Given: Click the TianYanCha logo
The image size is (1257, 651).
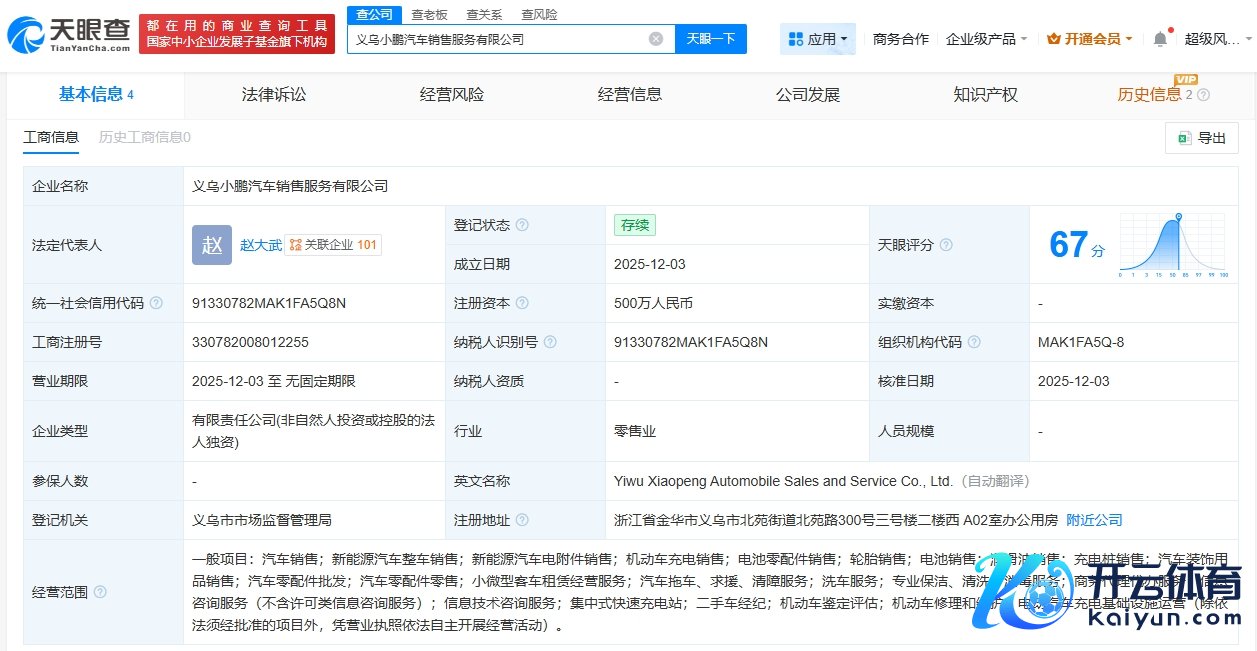Looking at the screenshot, I should [68, 34].
